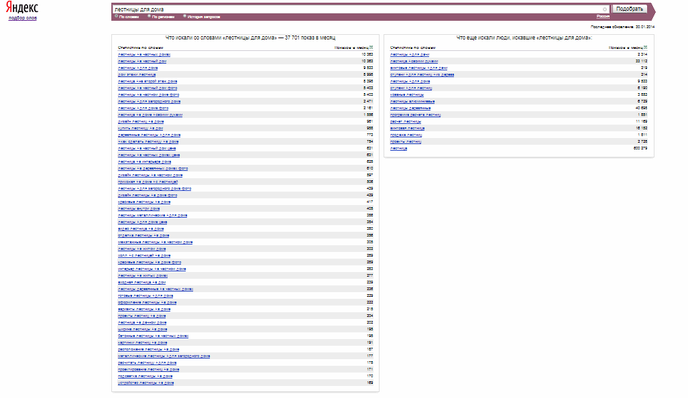Open the 'расчет лестницы' link
This screenshot has width=688, height=398.
[405, 122]
